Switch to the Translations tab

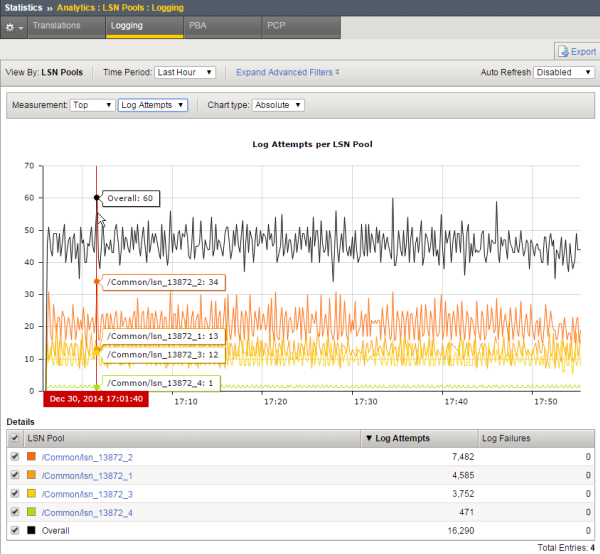pyautogui.click(x=65, y=27)
